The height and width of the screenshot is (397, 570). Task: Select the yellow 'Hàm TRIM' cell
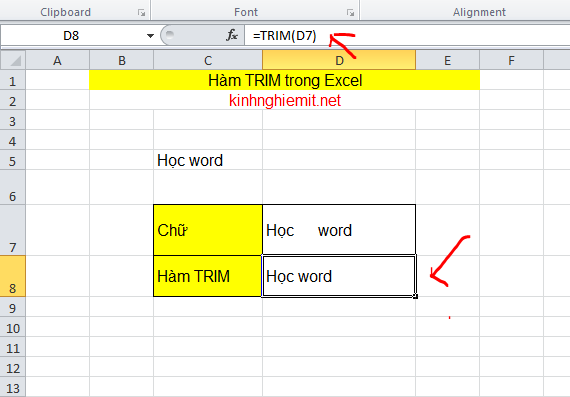pyautogui.click(x=208, y=276)
